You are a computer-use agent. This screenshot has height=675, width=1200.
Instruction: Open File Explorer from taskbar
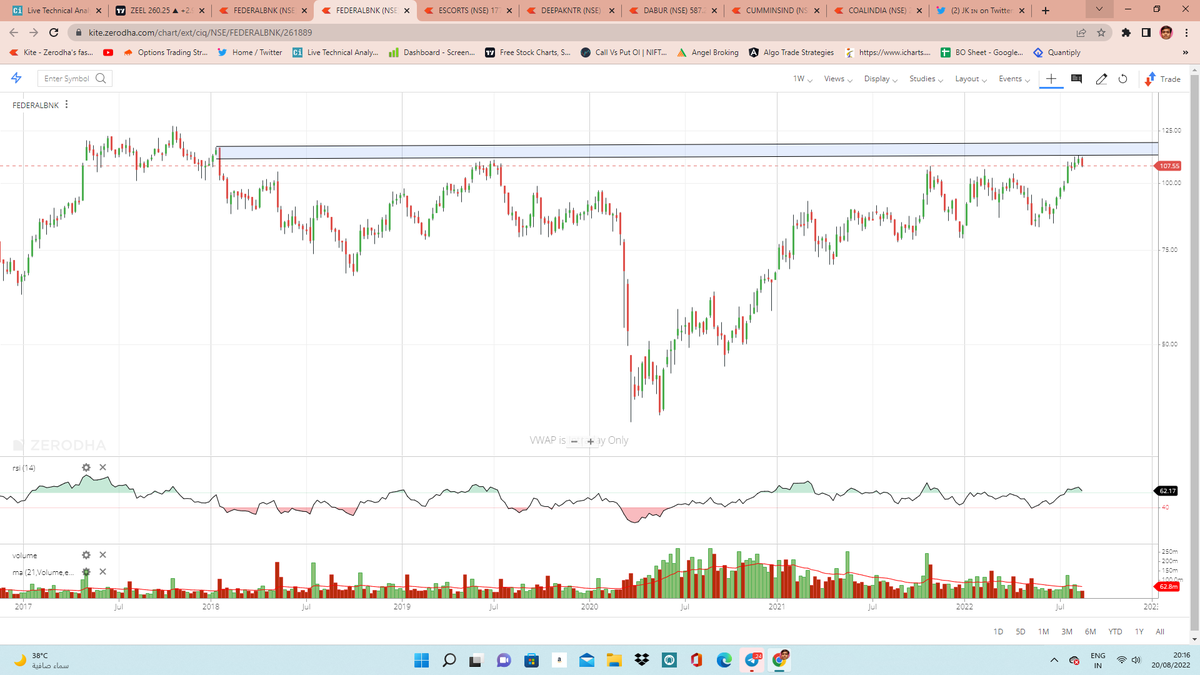[x=614, y=659]
